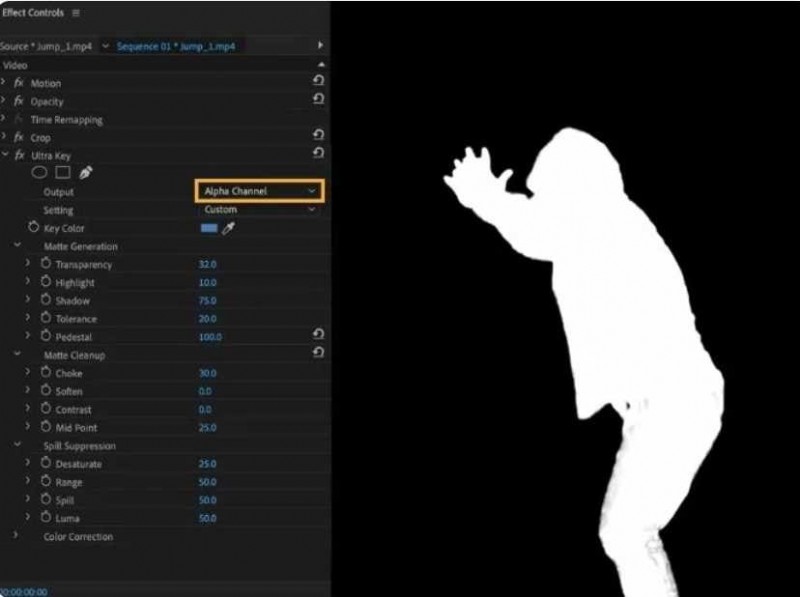Enable the Key Color animation stopwatch
Screen dimensions: 800x597
click(29, 228)
